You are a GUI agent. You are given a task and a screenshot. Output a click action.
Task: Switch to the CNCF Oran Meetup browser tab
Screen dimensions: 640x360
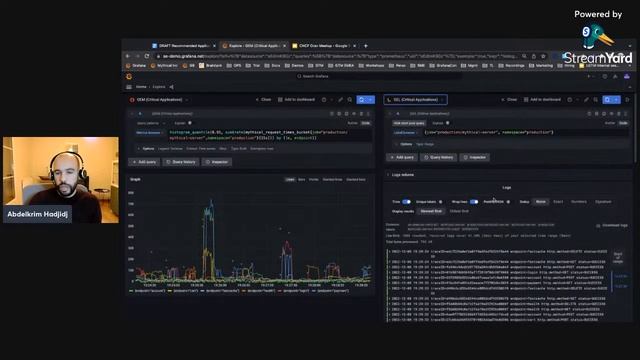324,46
